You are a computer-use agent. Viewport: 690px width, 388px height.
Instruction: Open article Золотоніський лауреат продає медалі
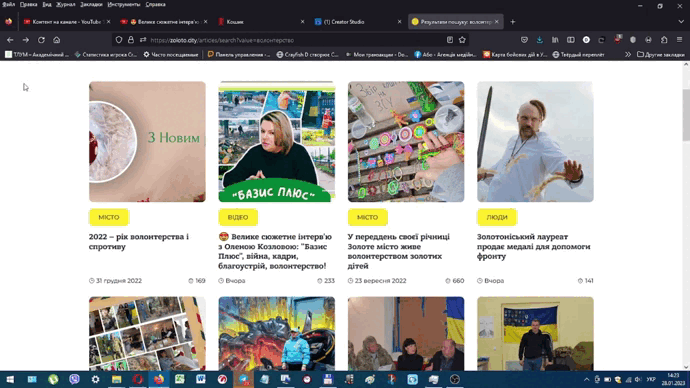coord(533,246)
